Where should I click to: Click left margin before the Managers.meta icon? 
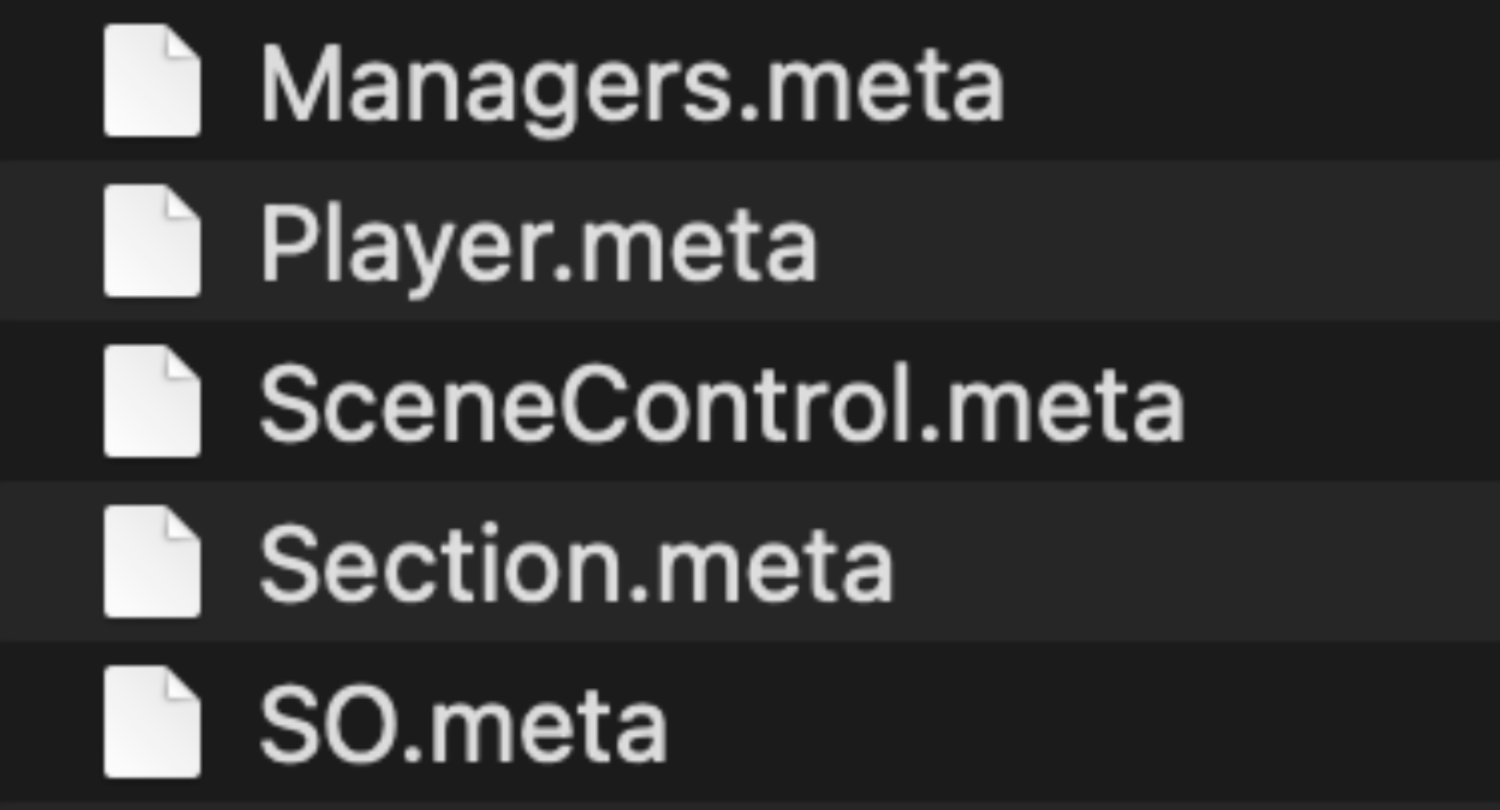[50, 81]
